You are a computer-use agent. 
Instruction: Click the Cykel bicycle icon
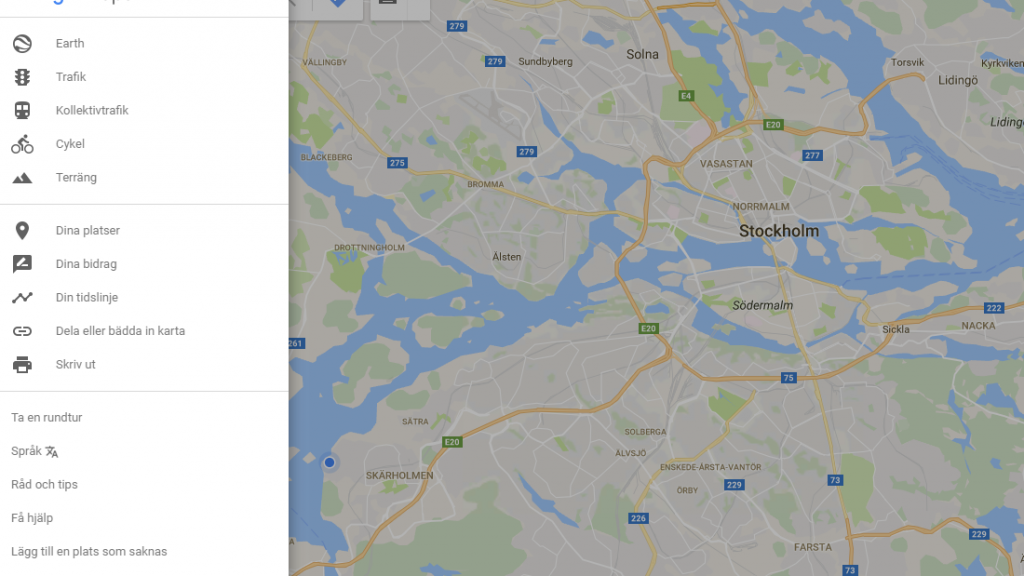pos(22,144)
